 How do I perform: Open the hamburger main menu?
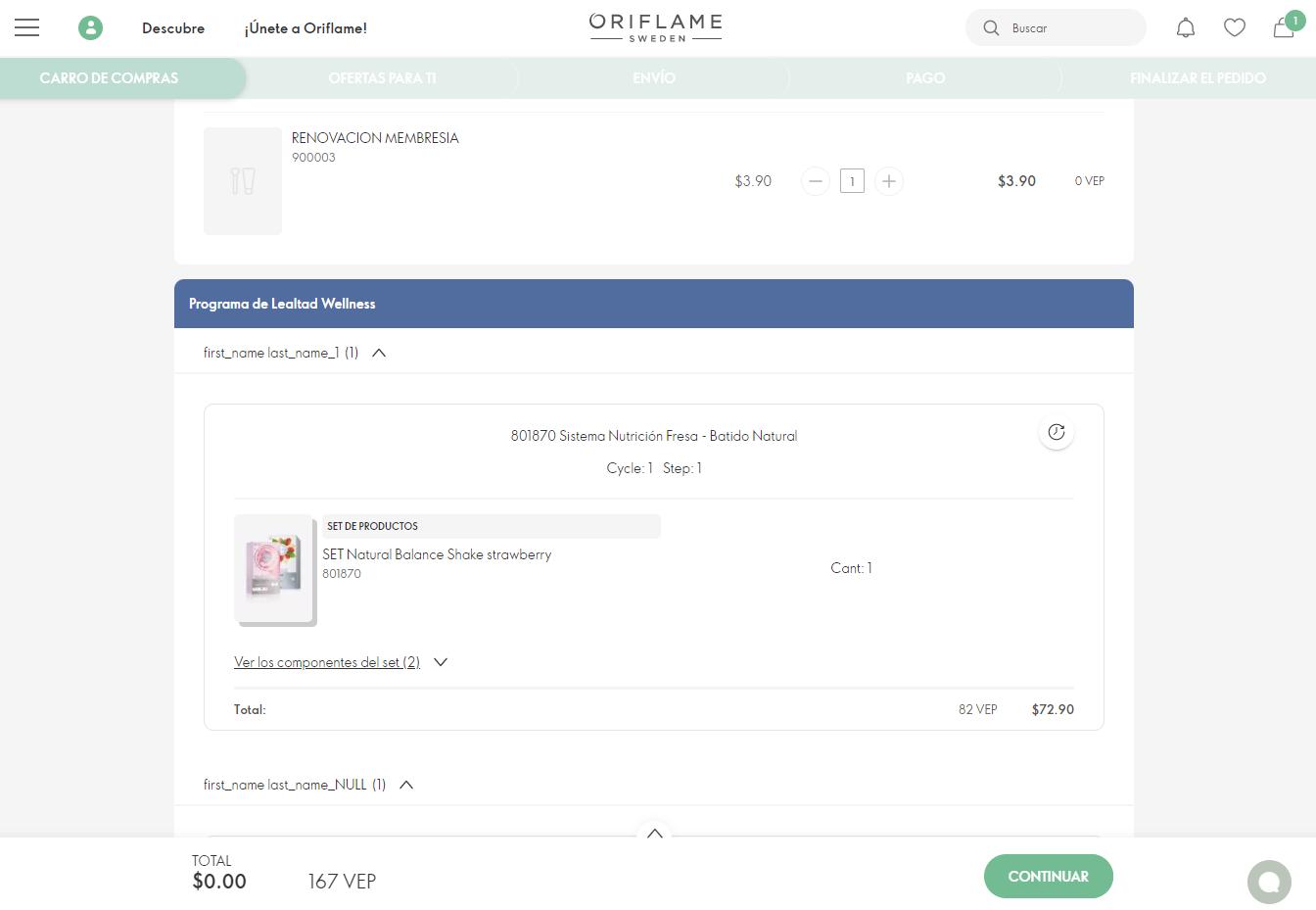(x=27, y=28)
